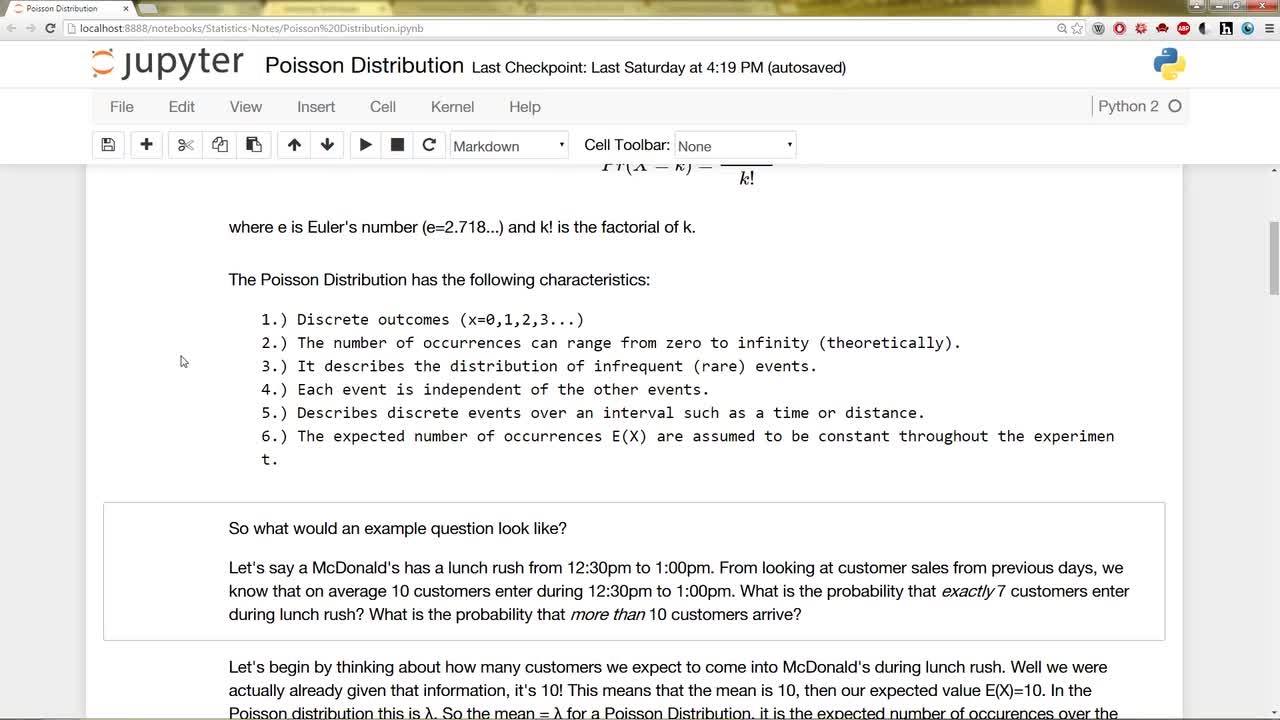This screenshot has width=1280, height=720.
Task: Move selected cell down arrow
Action: (327, 145)
